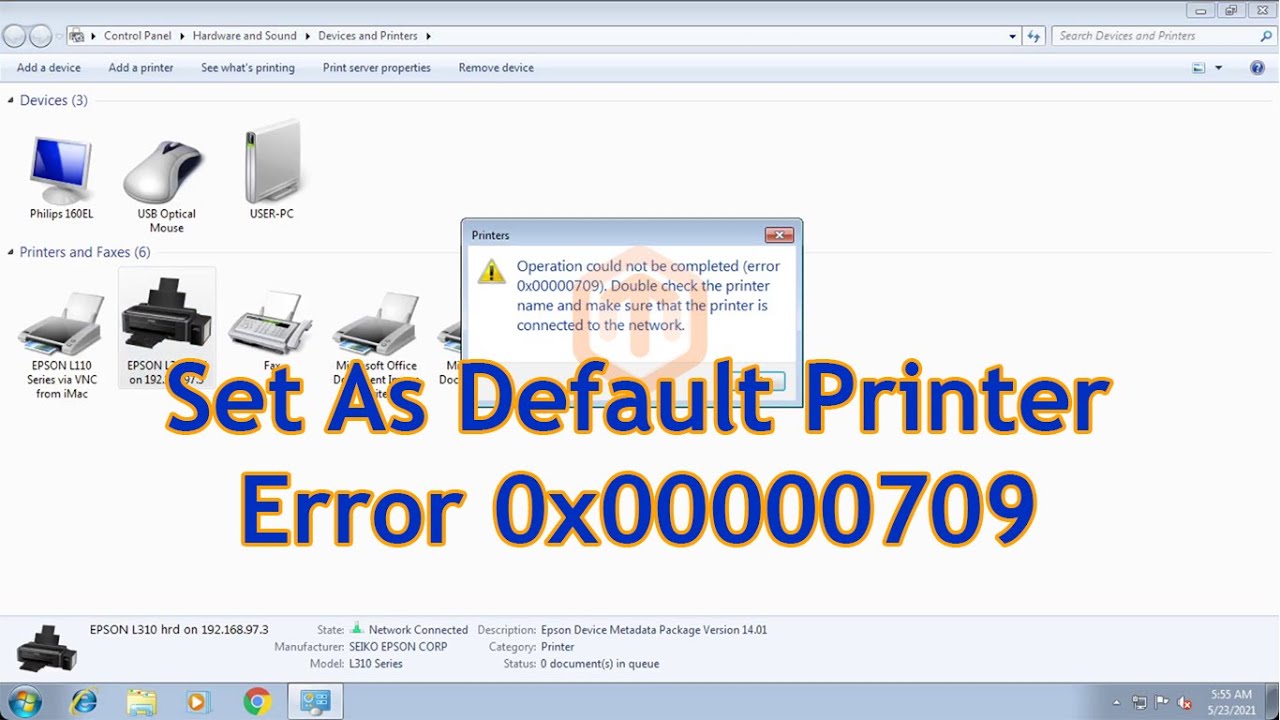Open Windows Media Player from taskbar

[x=197, y=702]
